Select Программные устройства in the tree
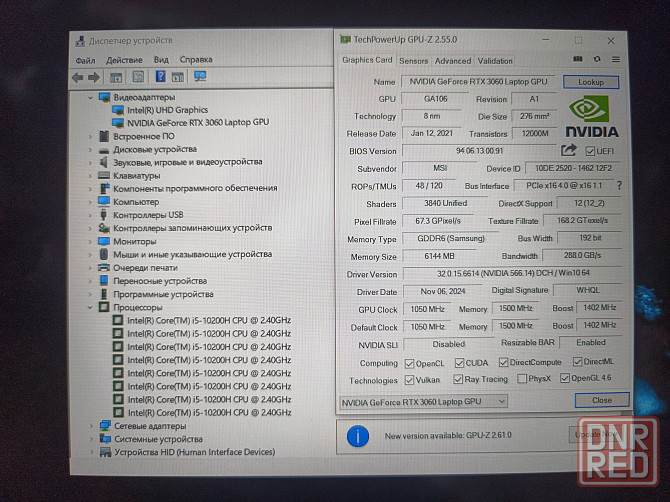 pos(163,294)
